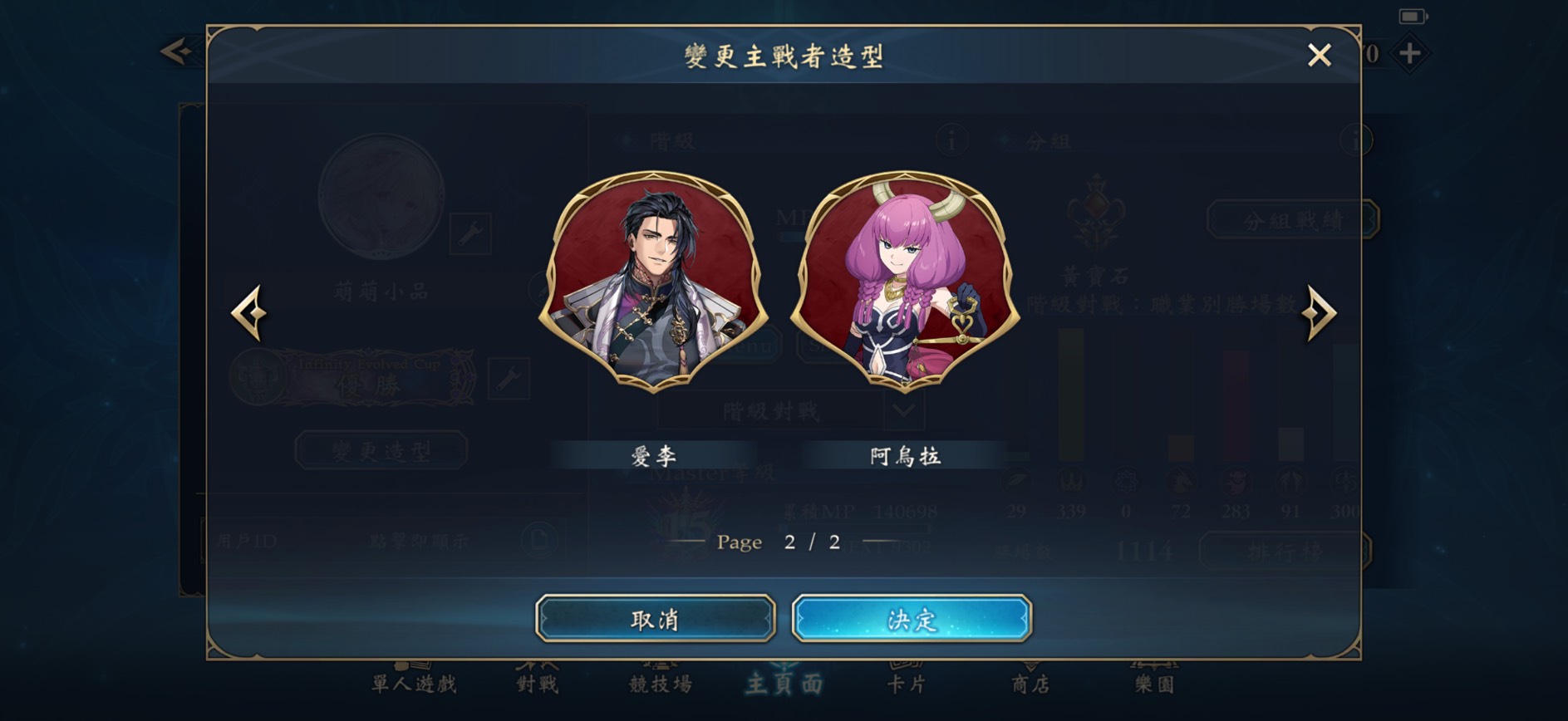Open the 卡片 cards tab

(x=906, y=683)
